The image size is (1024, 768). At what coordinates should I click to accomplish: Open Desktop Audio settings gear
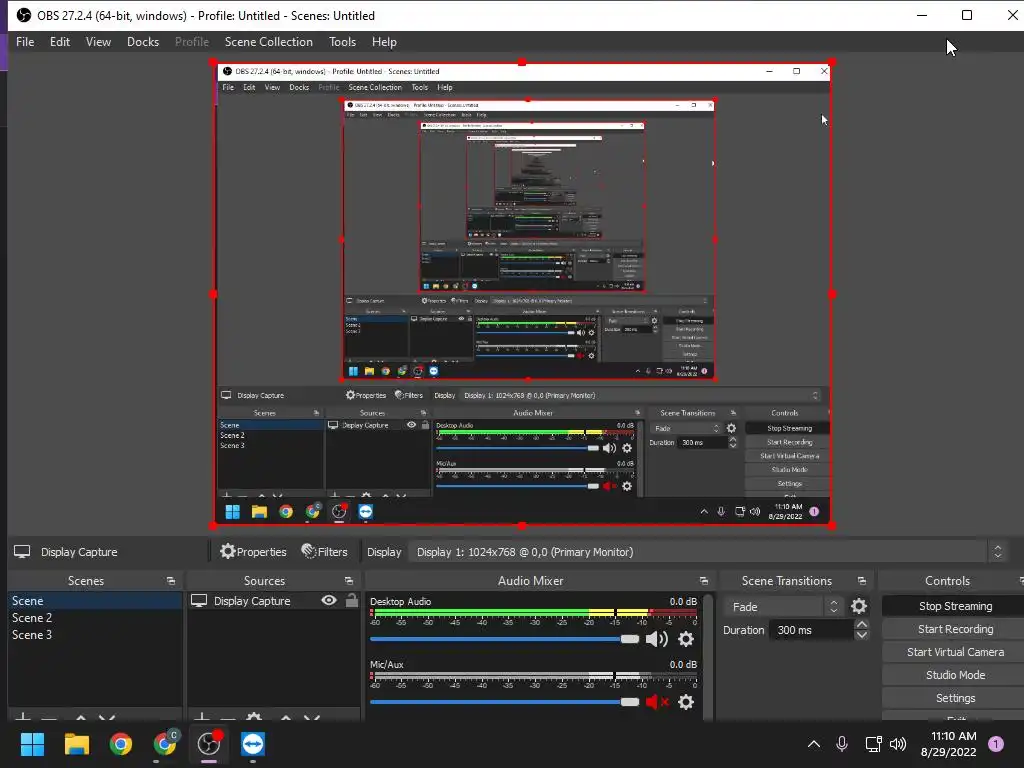point(686,639)
